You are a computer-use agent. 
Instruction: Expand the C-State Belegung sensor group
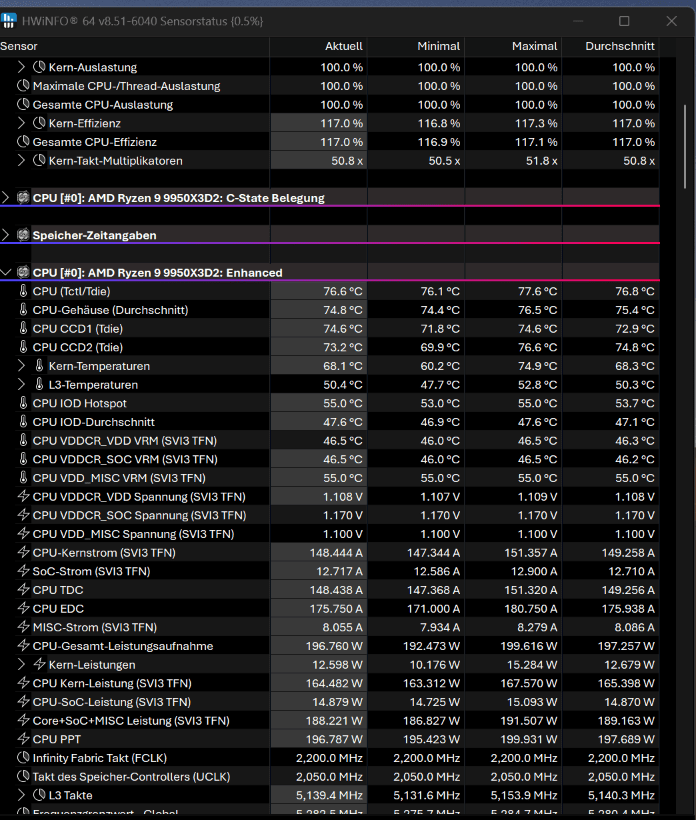(x=5, y=198)
